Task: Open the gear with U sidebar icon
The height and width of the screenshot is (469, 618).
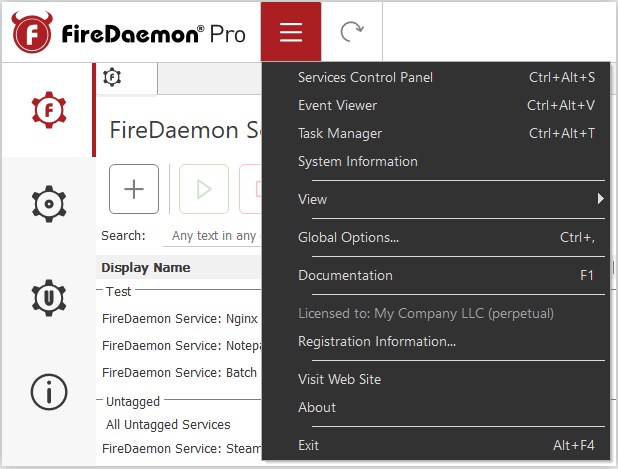Action: tap(49, 298)
